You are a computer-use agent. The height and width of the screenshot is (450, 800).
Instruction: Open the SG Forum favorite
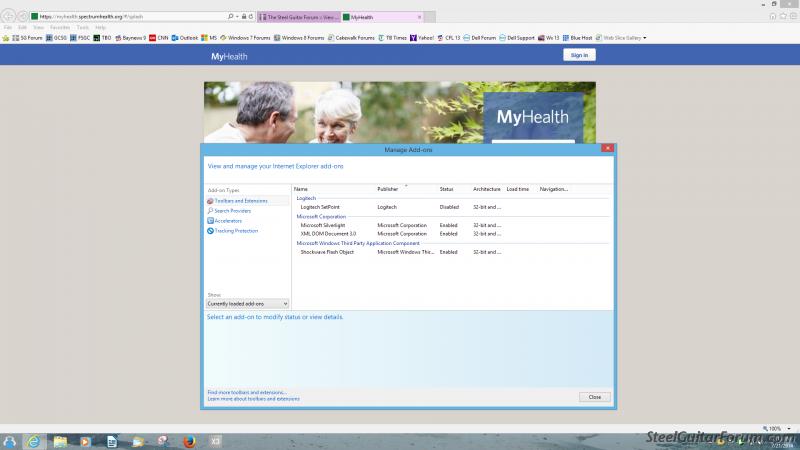pyautogui.click(x=28, y=38)
